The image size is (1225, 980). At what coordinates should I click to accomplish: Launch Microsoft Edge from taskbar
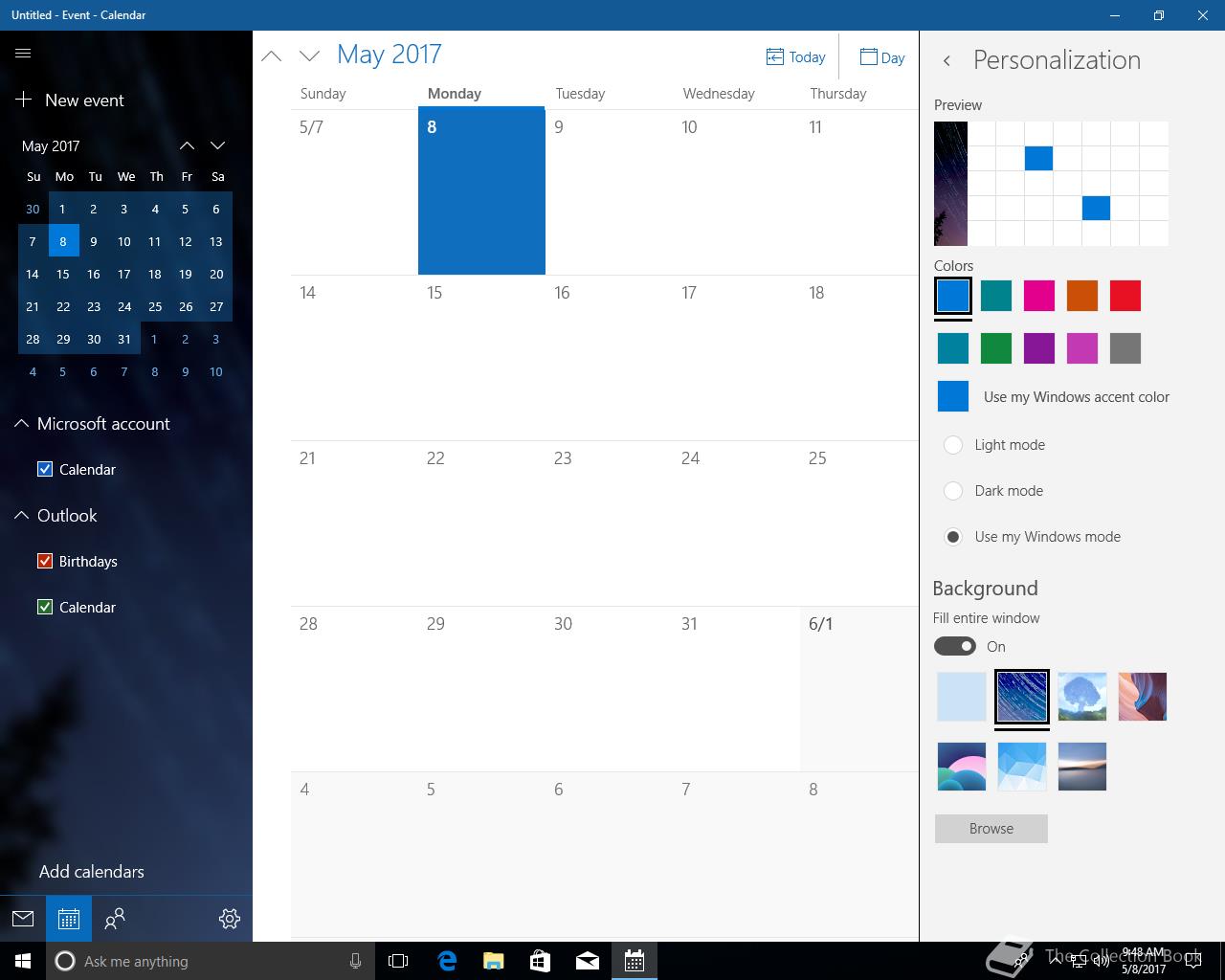click(446, 961)
